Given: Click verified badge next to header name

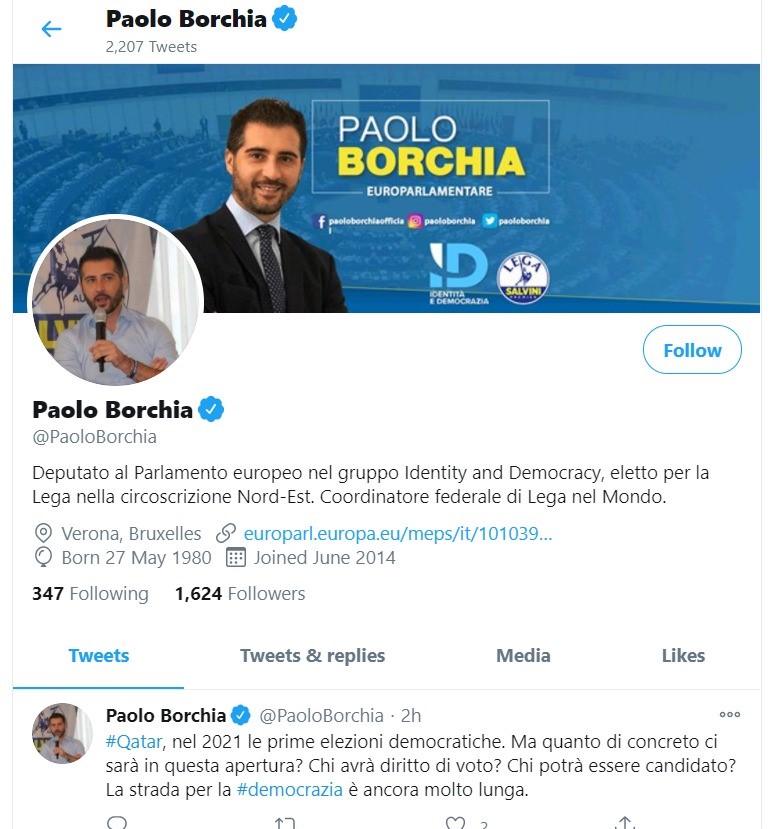Looking at the screenshot, I should (284, 19).
